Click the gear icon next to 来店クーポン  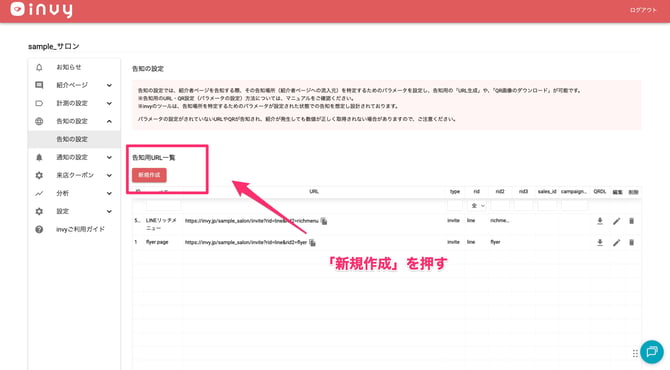tap(39, 175)
